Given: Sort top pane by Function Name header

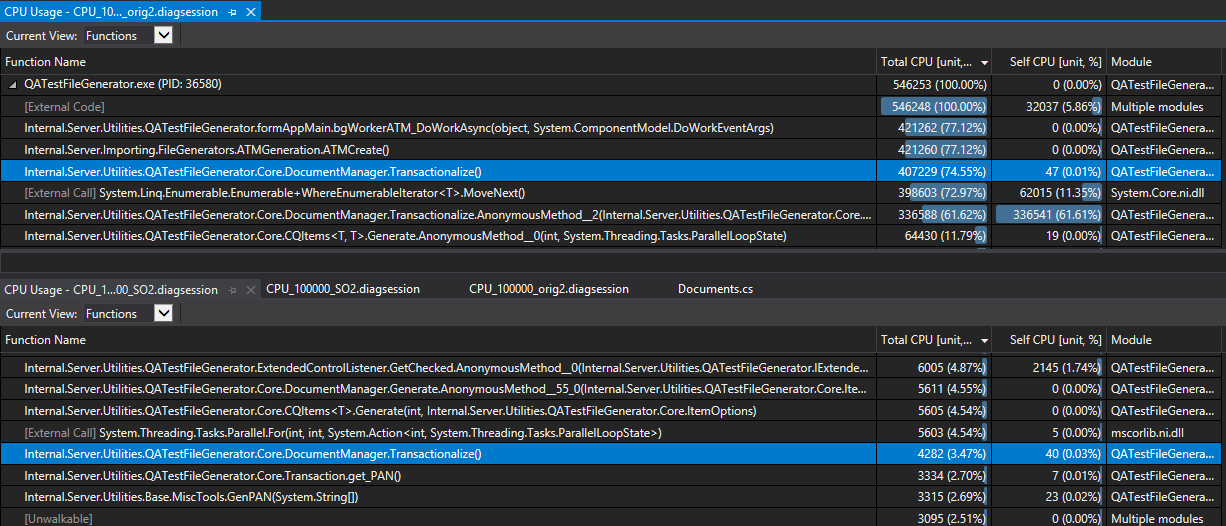Looking at the screenshot, I should [438, 62].
